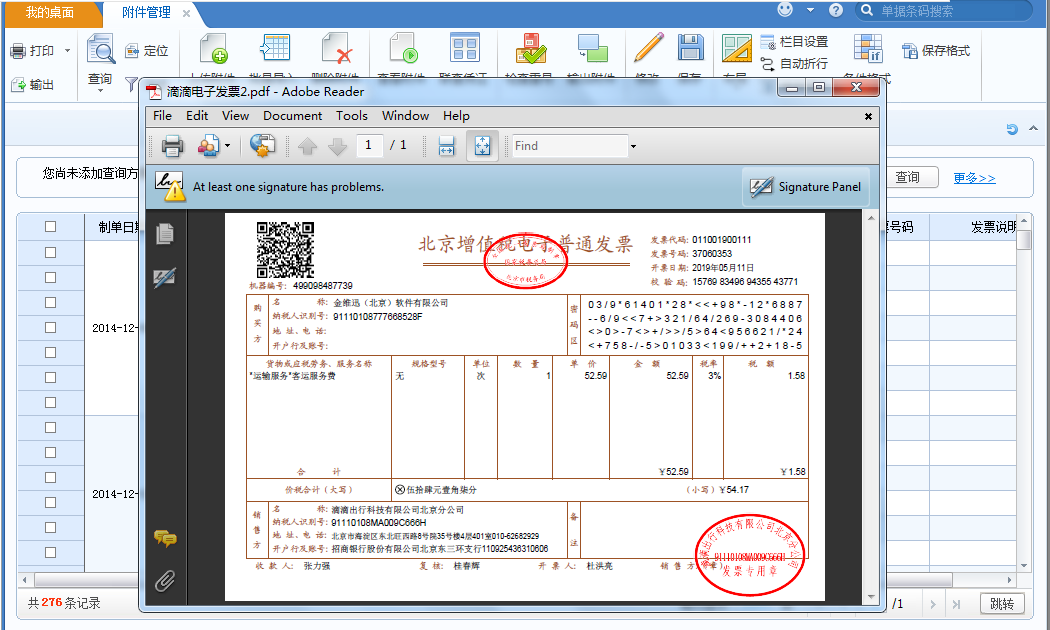Click the fit-width scrolling icon
This screenshot has height=630, width=1050.
[x=447, y=146]
